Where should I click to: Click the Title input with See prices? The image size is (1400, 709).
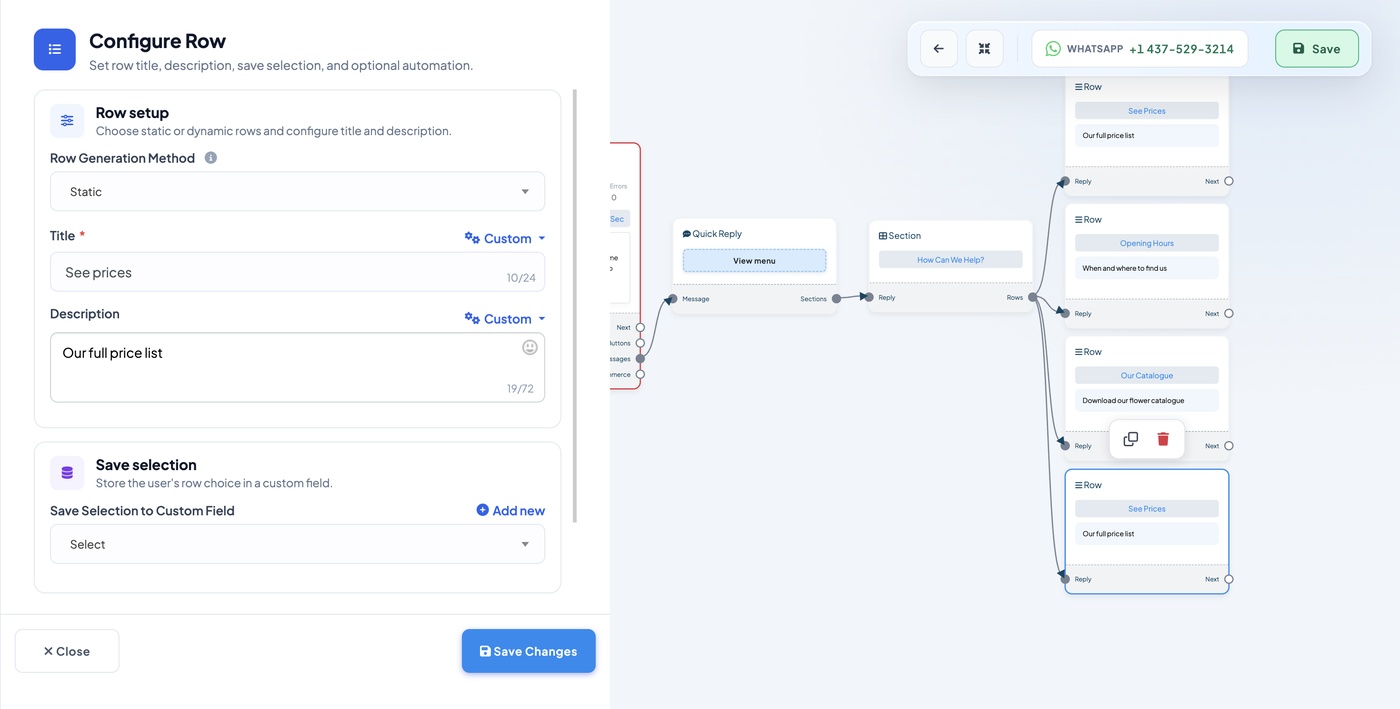tap(297, 272)
